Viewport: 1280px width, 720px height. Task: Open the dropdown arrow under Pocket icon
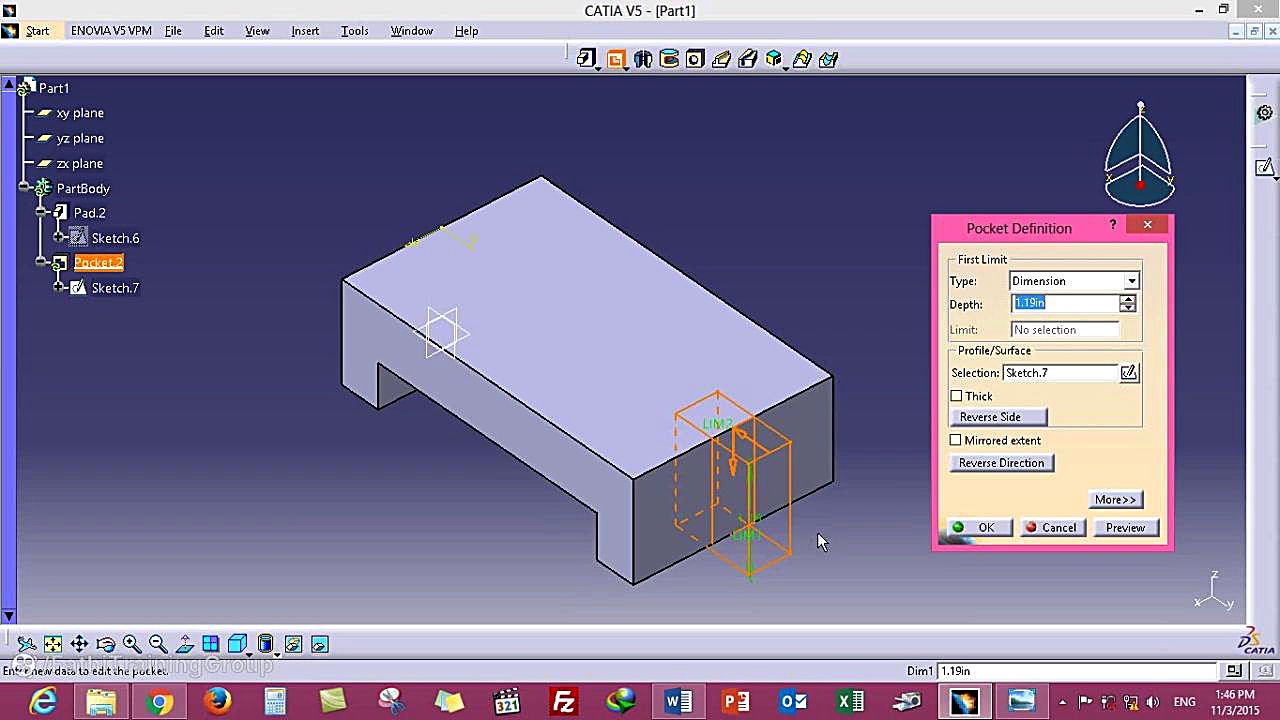point(626,69)
